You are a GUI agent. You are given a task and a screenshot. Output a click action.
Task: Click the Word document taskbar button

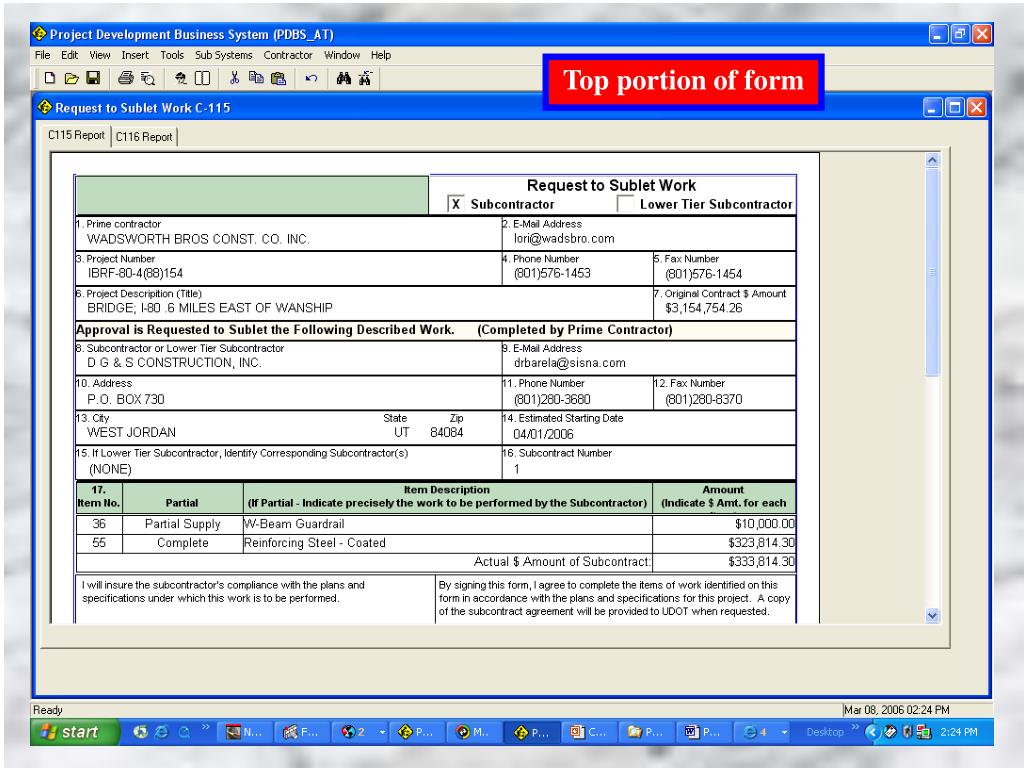[x=703, y=733]
